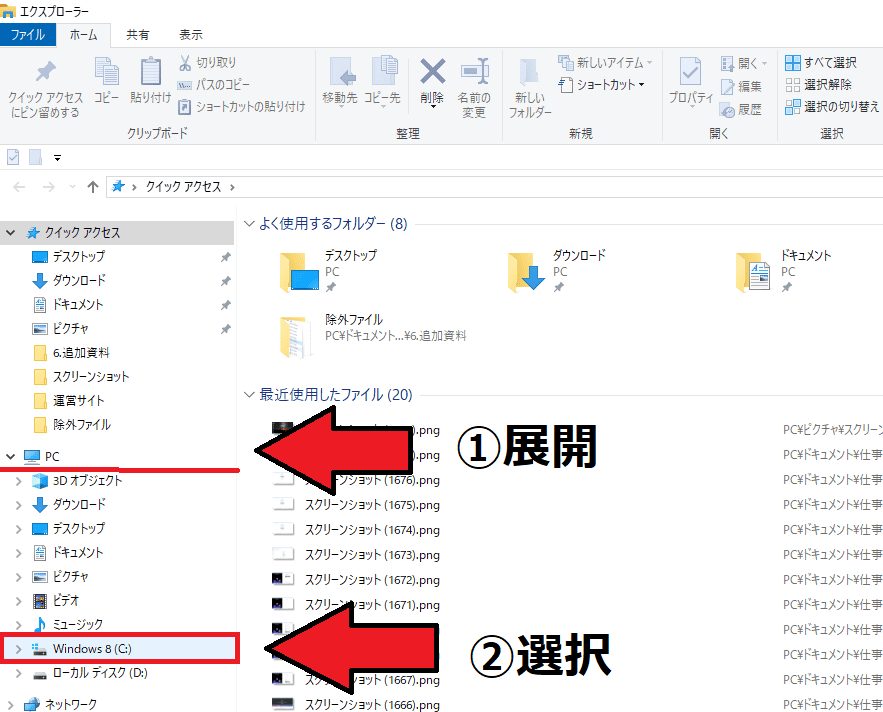This screenshot has width=883, height=712.
Task: Open Properties from the ribbon
Action: pyautogui.click(x=690, y=73)
